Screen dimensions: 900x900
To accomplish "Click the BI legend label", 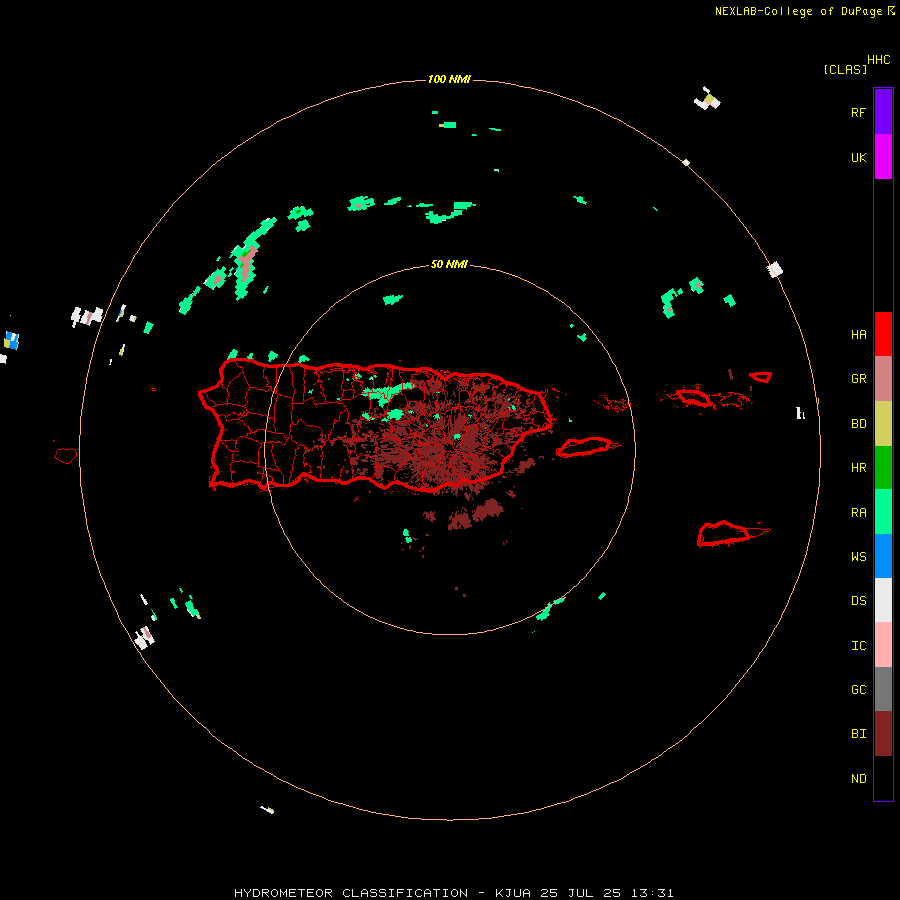I will pos(858,734).
